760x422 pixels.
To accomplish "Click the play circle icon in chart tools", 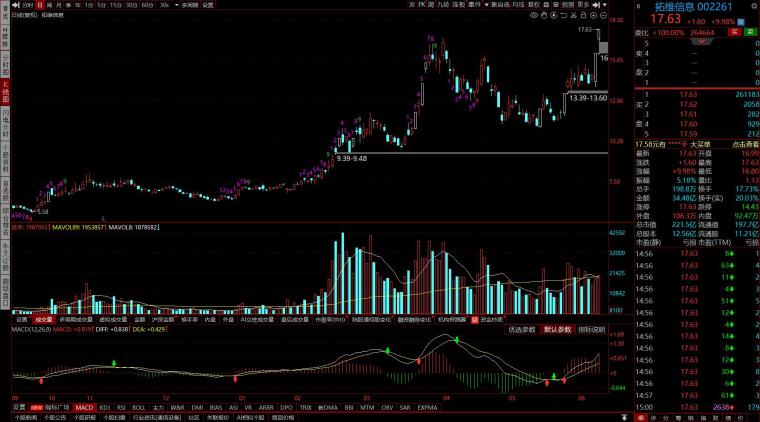I will tap(554, 16).
